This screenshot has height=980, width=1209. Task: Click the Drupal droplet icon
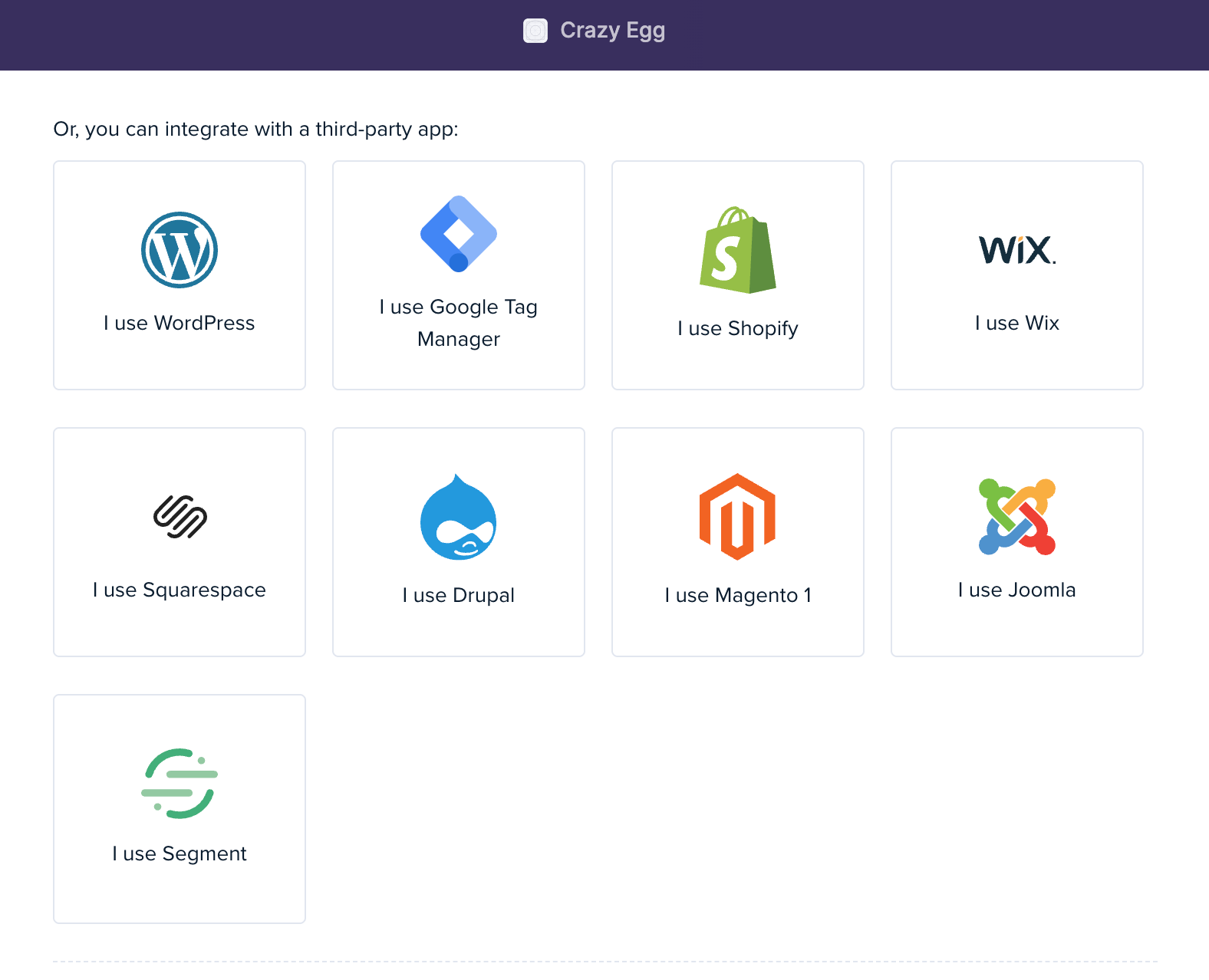pos(459,517)
